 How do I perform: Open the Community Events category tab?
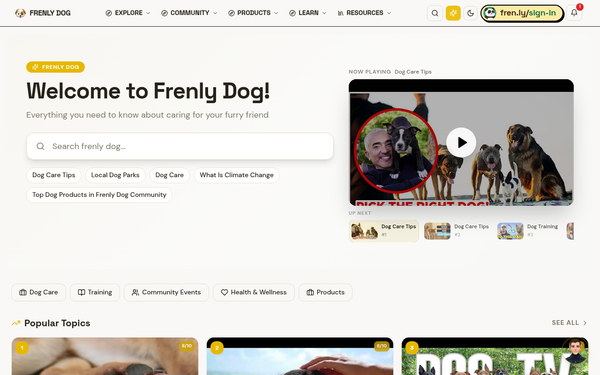(166, 292)
